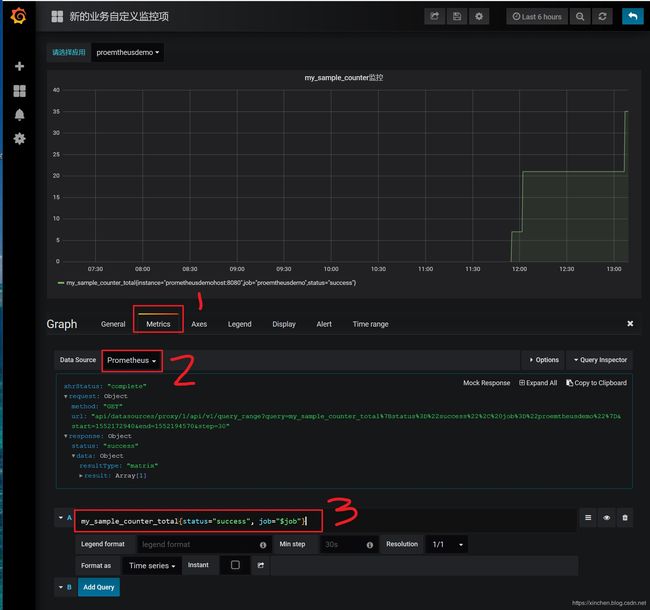Switch to the Legend tab
The height and width of the screenshot is (610, 650).
pos(239,324)
